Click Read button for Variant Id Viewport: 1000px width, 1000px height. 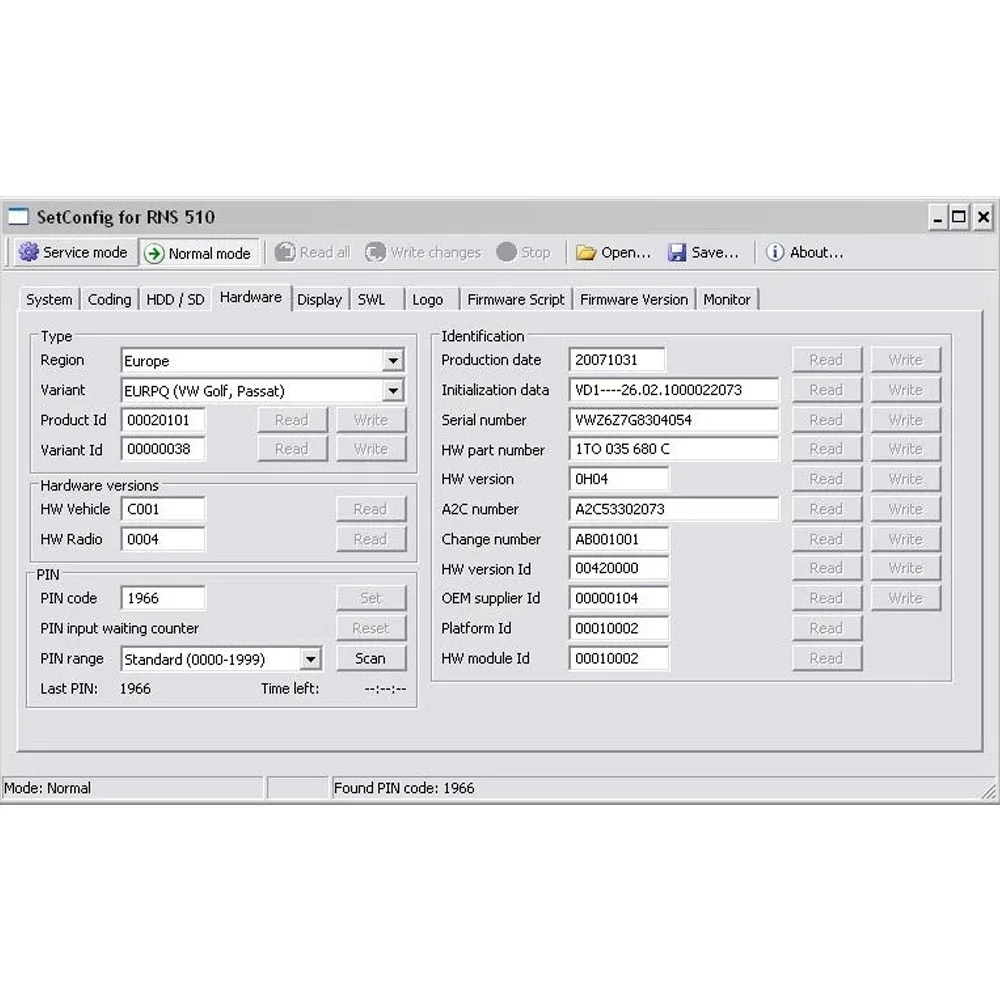coord(292,449)
